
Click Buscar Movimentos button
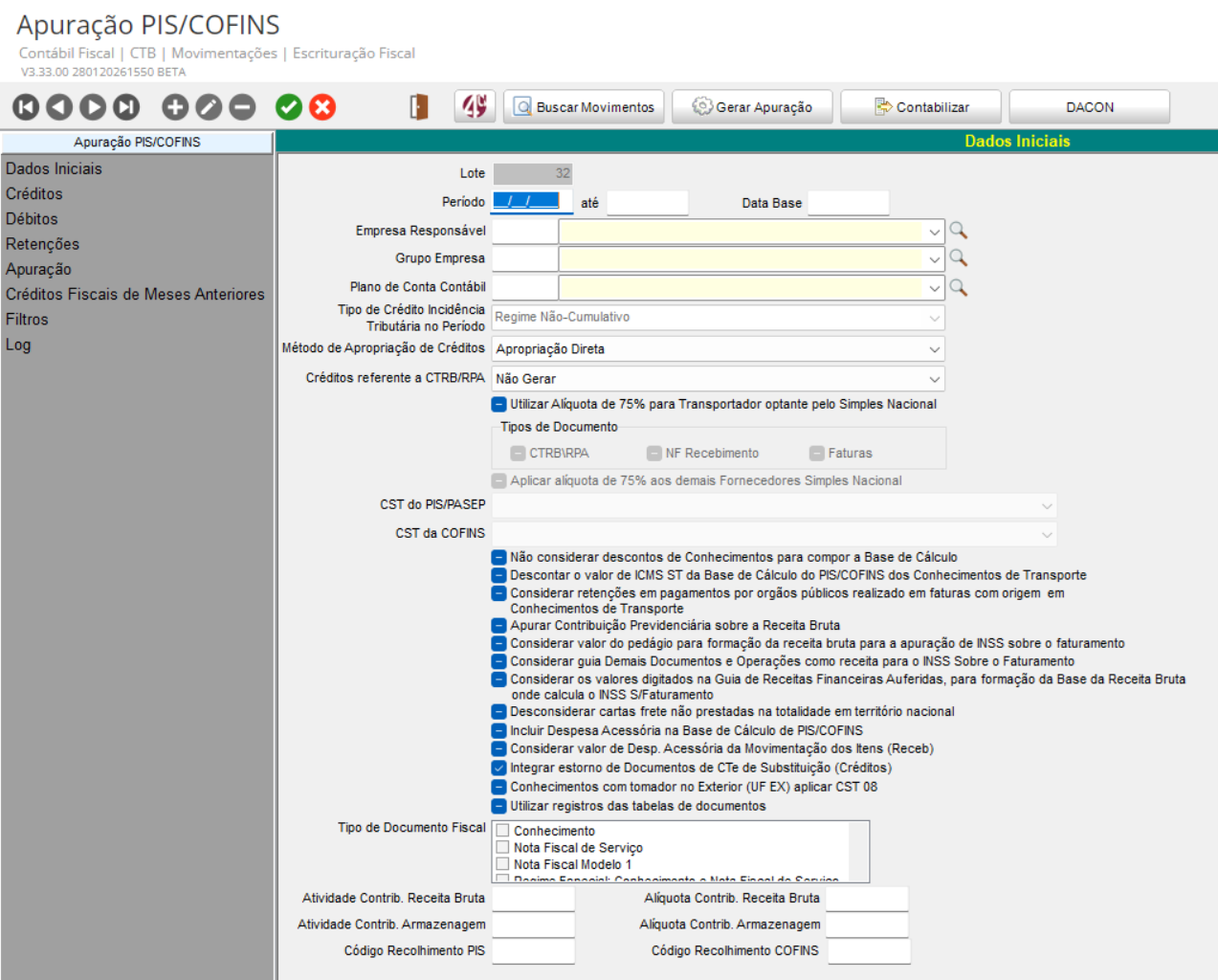click(x=585, y=107)
